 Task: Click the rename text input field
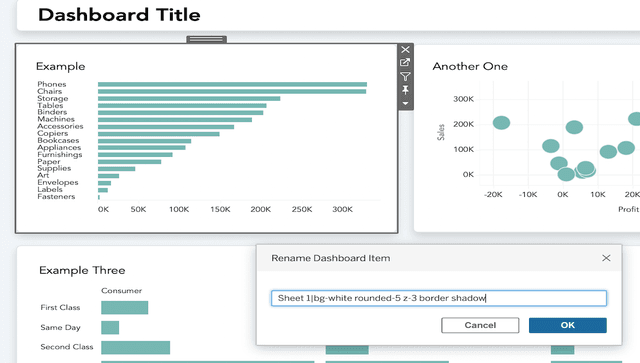coord(439,298)
